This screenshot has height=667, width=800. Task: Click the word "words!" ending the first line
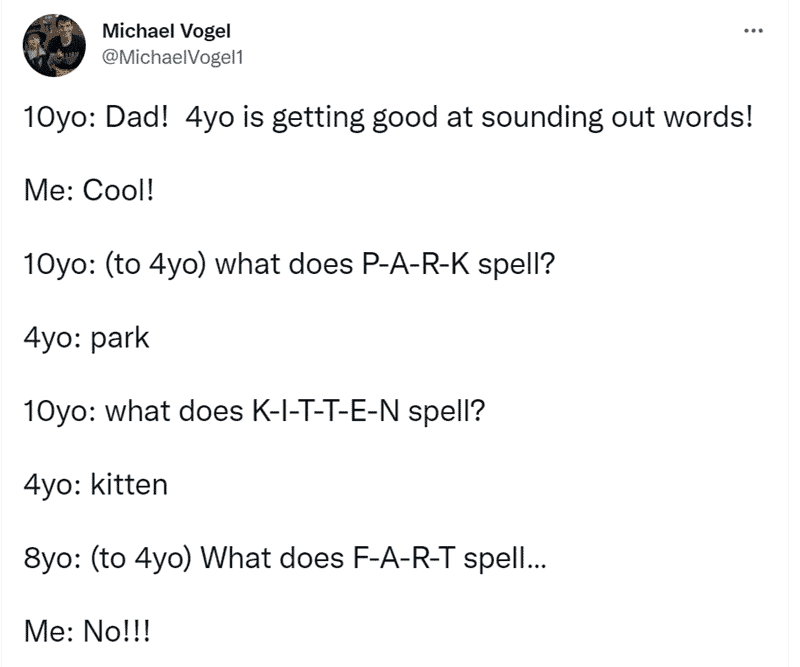(x=708, y=117)
